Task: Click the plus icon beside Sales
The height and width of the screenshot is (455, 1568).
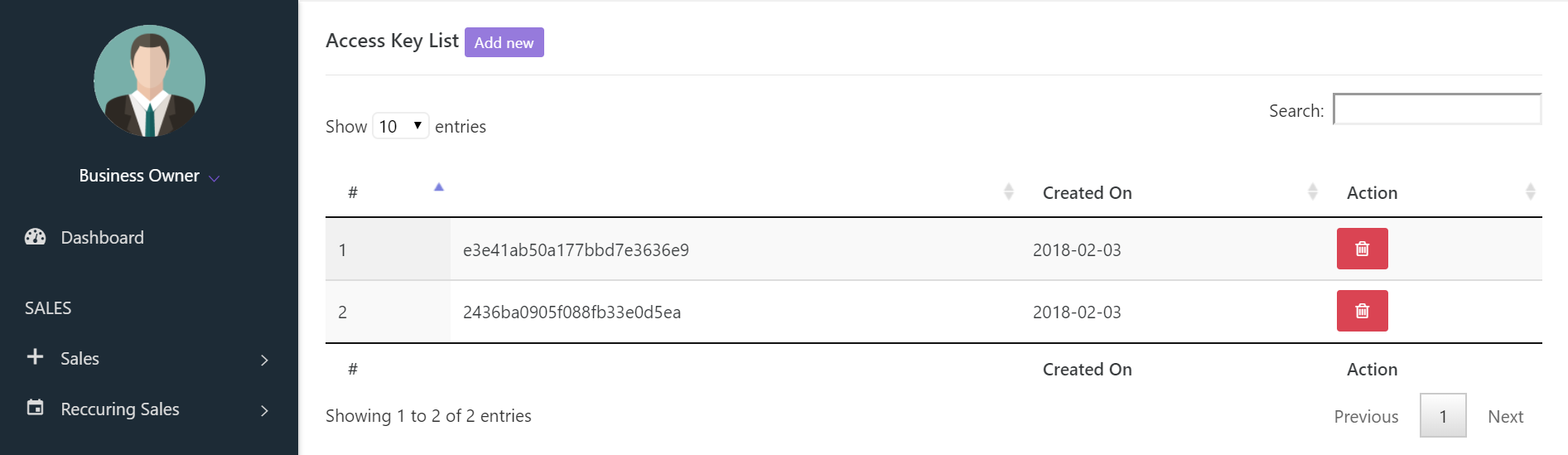Action: pos(35,357)
